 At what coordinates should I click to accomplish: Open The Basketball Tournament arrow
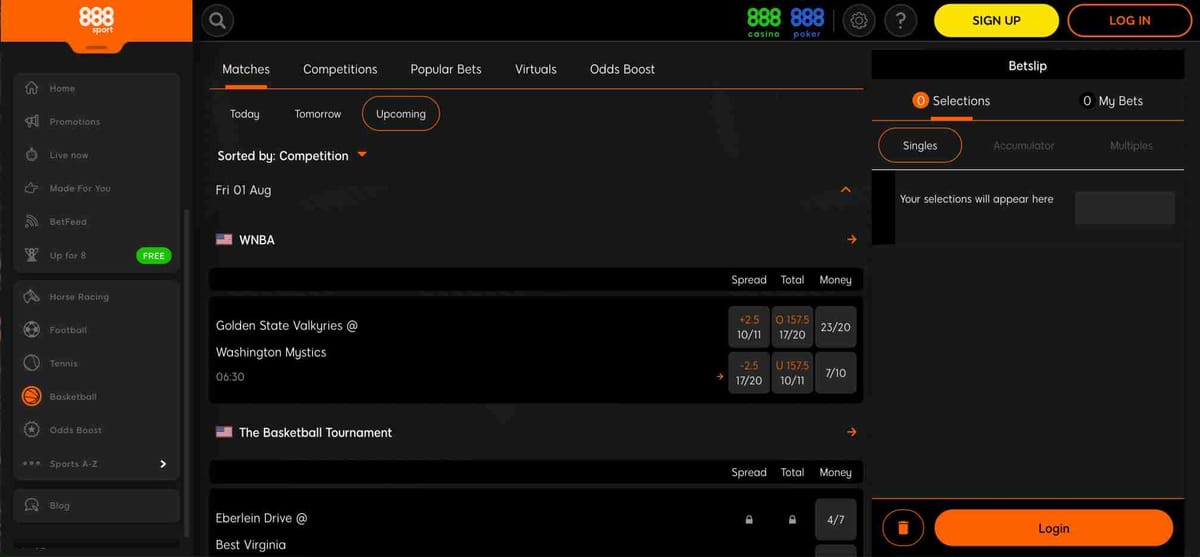[x=852, y=432]
